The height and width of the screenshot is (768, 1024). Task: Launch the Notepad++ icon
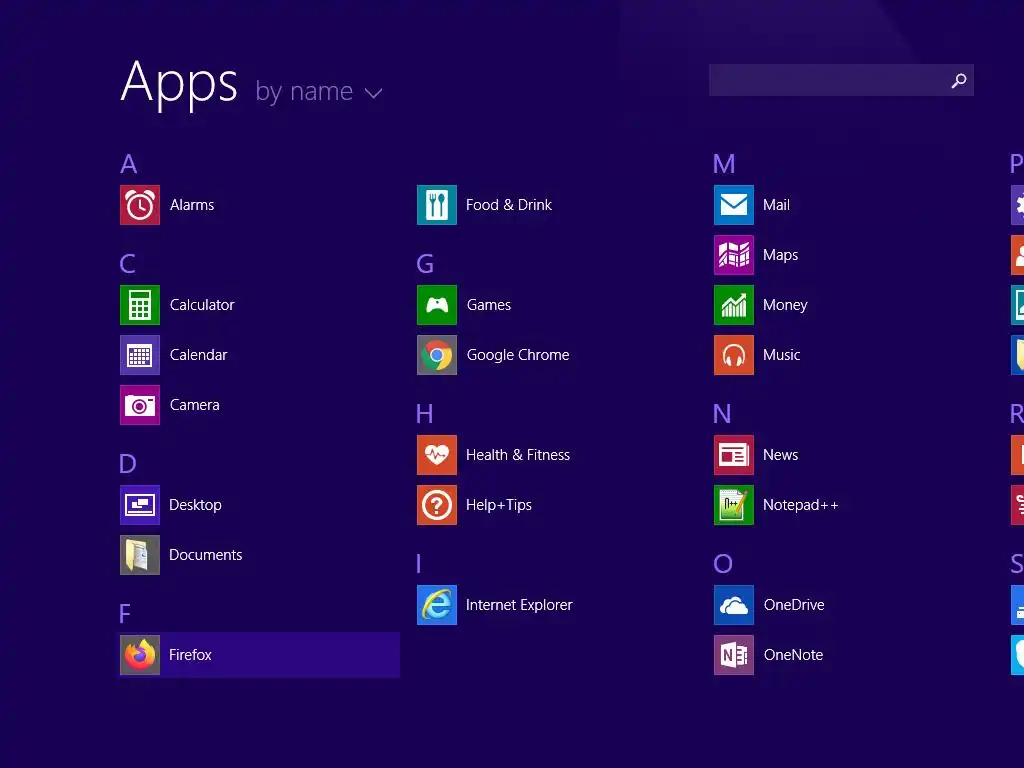click(734, 505)
